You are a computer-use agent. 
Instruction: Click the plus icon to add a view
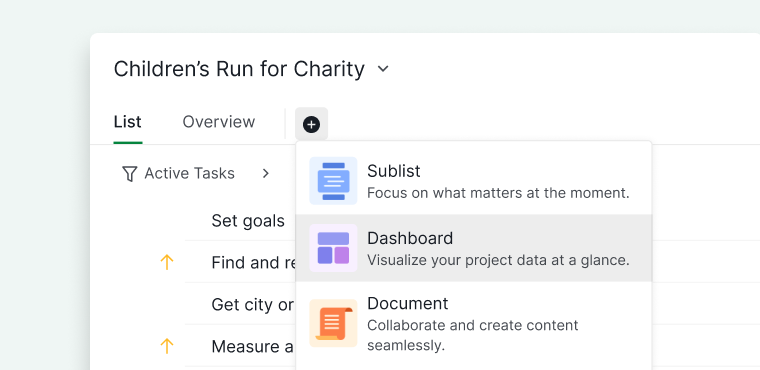coord(311,124)
